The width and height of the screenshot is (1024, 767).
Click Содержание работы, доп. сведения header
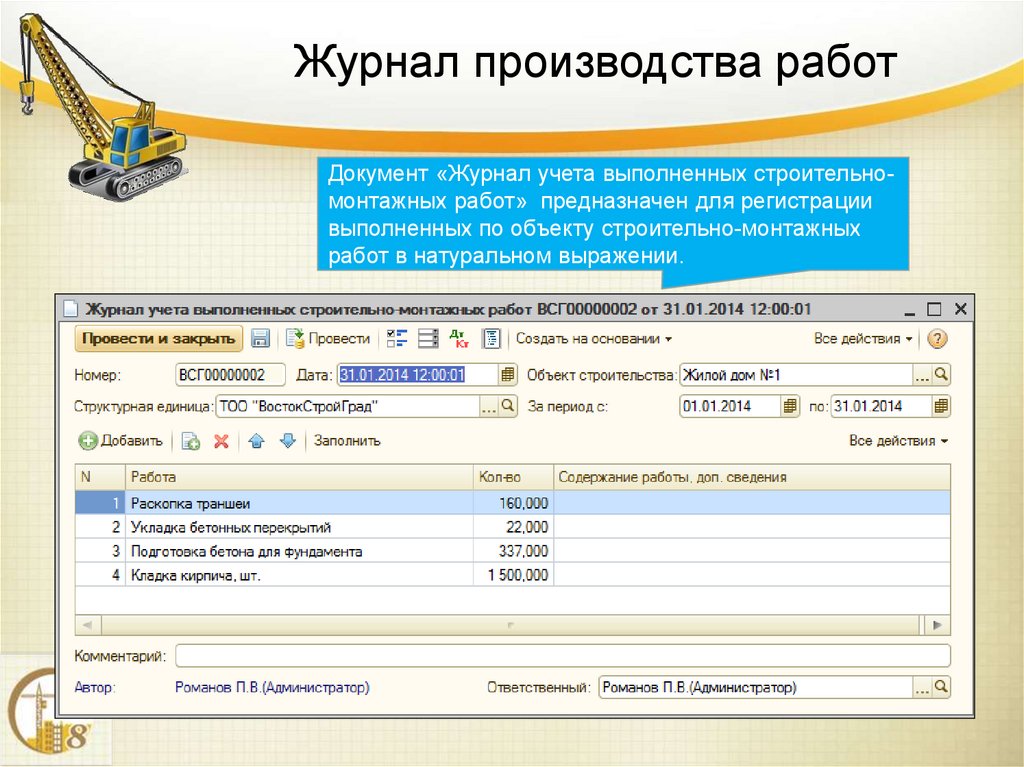click(x=752, y=477)
